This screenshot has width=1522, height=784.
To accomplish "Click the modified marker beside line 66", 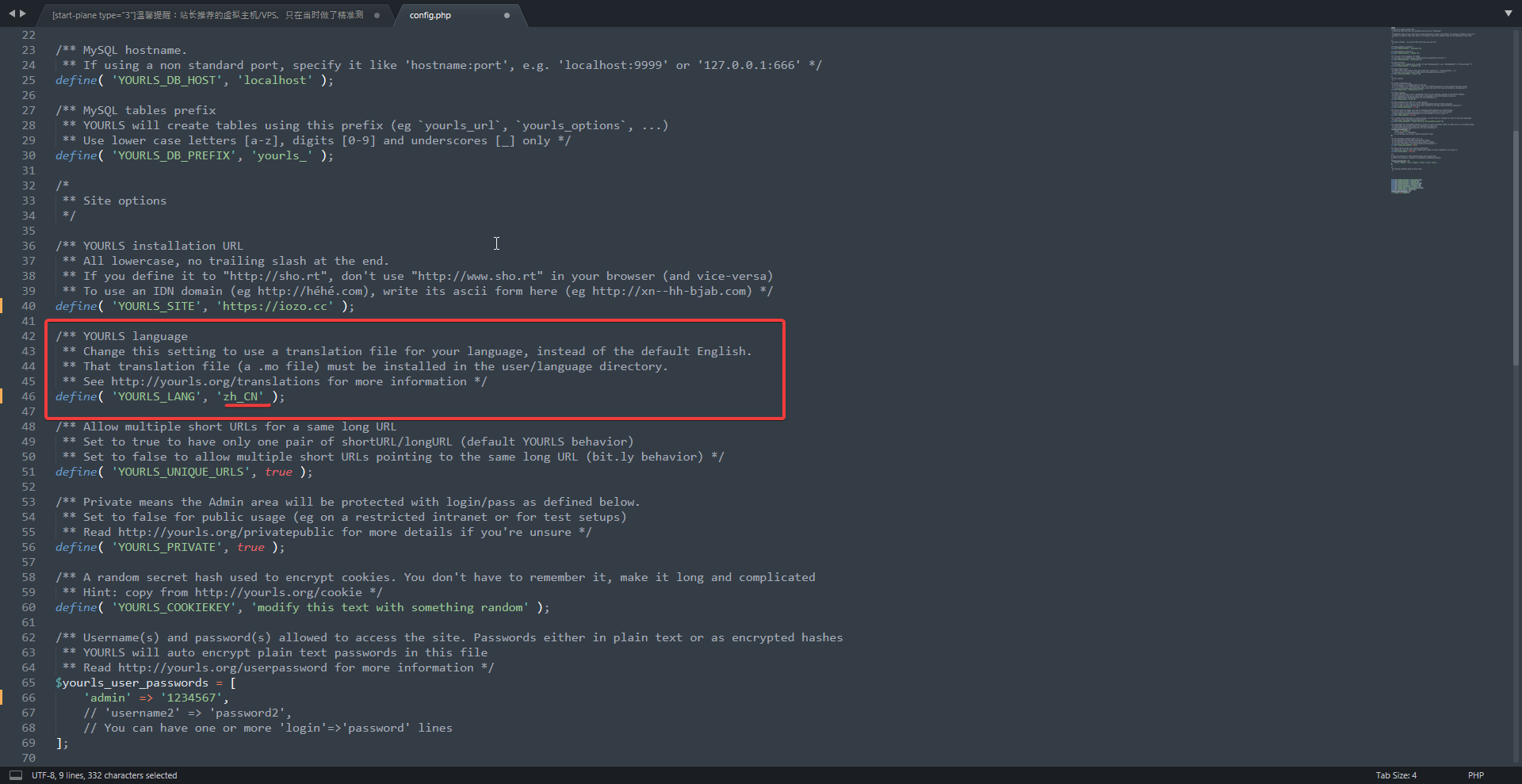I will (2, 698).
